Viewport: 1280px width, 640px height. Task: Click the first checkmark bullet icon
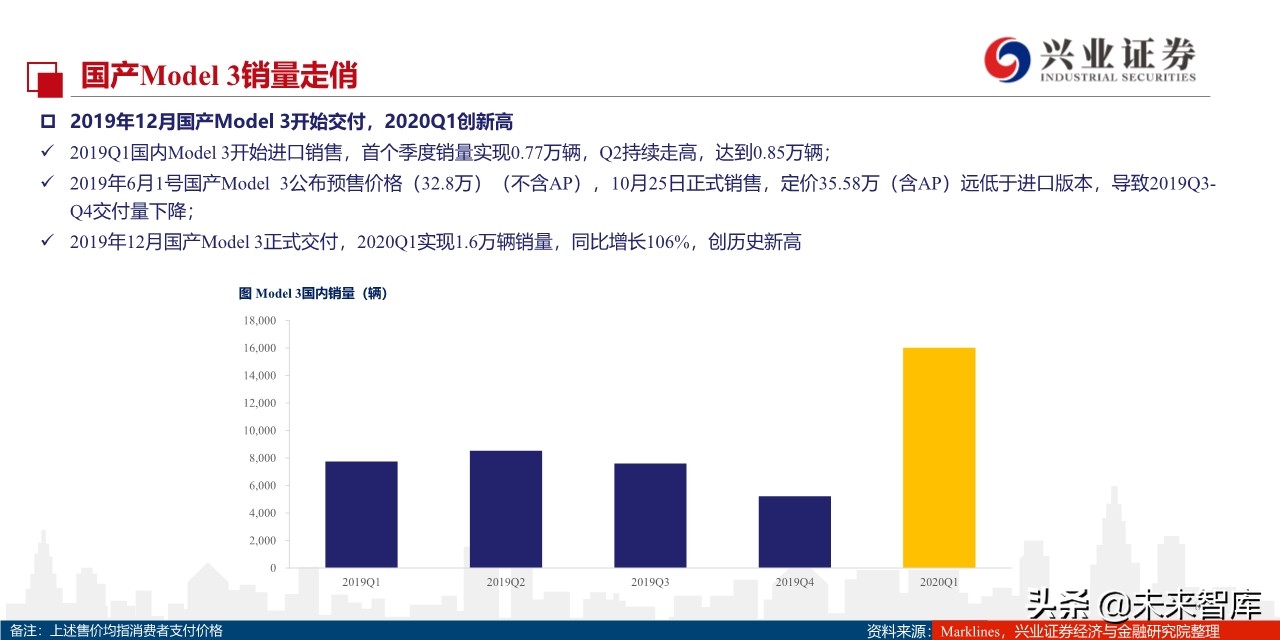(x=46, y=152)
